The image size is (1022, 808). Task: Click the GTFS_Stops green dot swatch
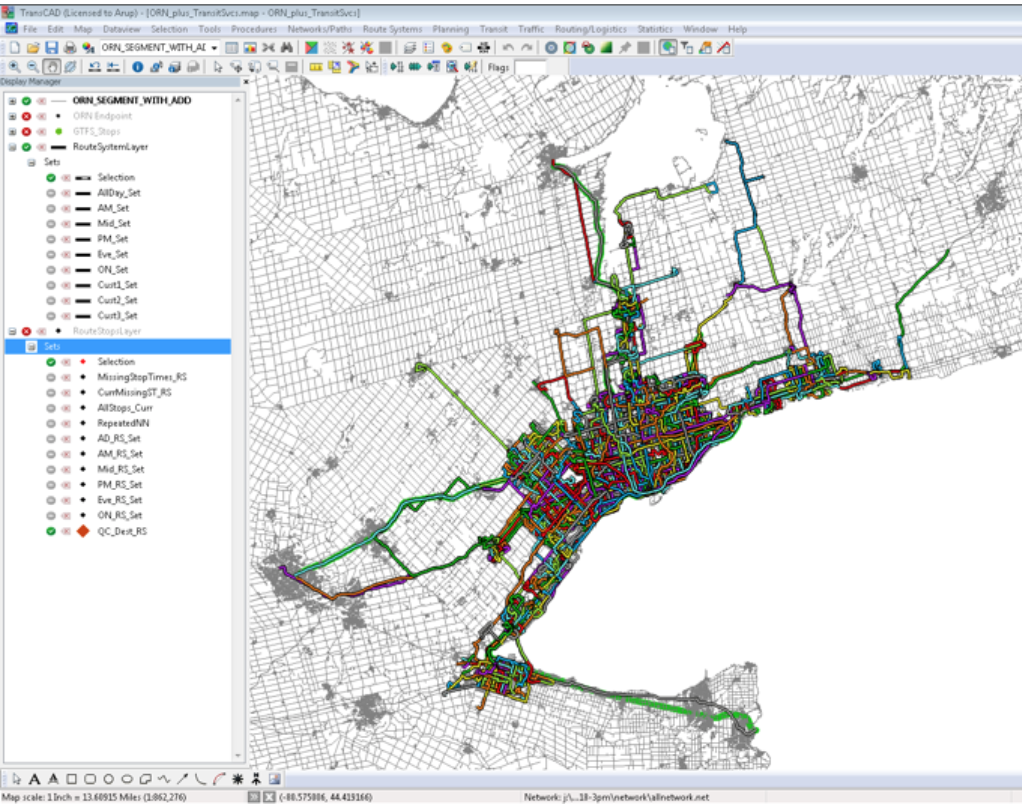pyautogui.click(x=59, y=132)
